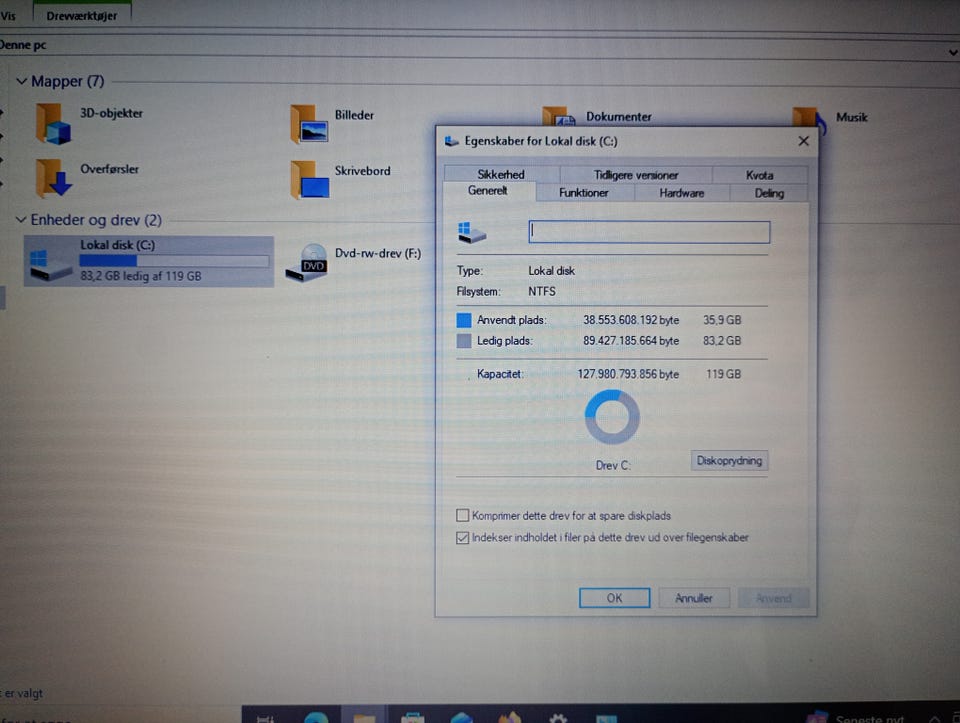The image size is (960, 723).
Task: Collapse the Mapper (7) group
Action: pyautogui.click(x=21, y=81)
